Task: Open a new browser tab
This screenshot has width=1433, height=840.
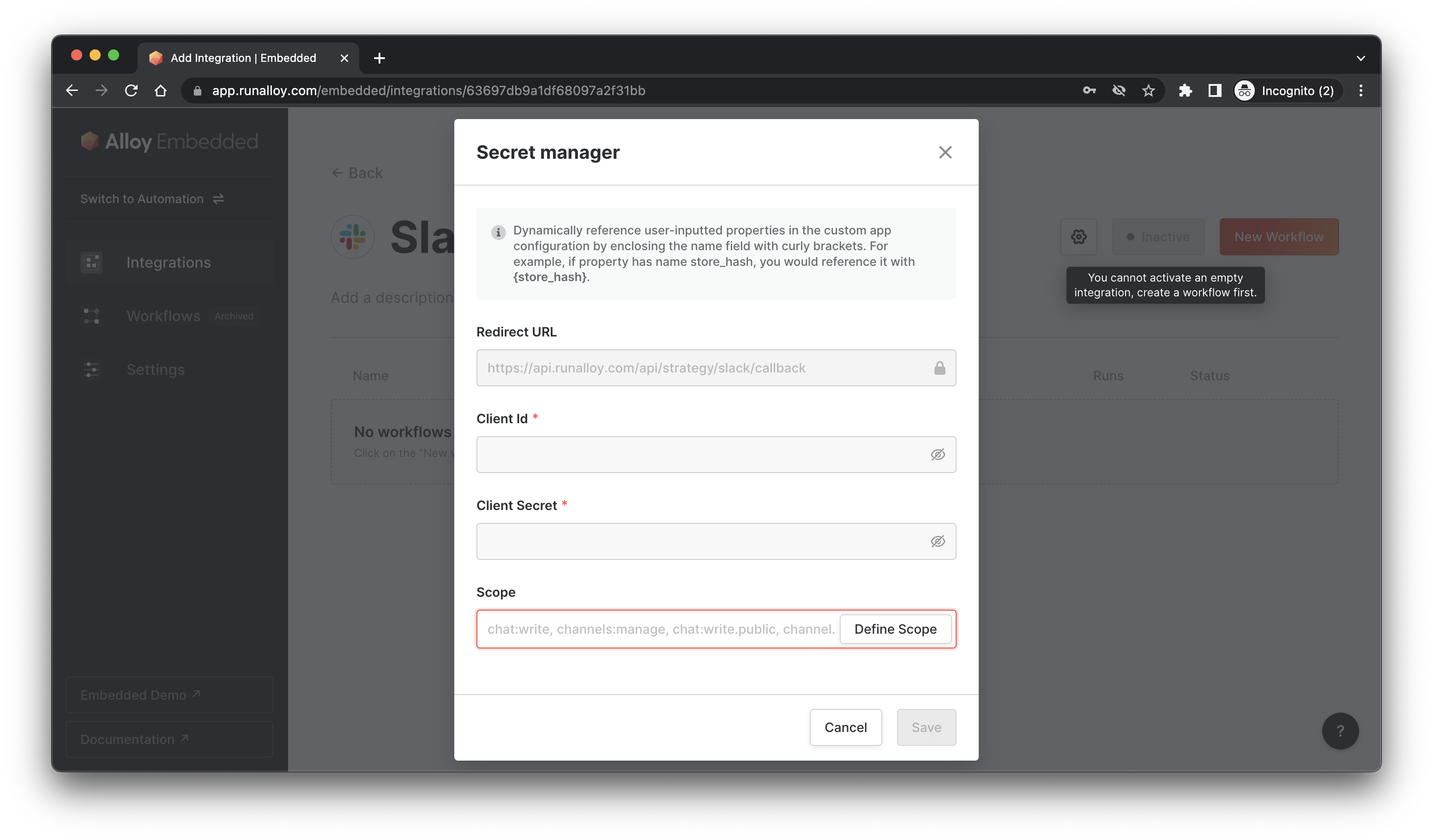Action: click(379, 58)
